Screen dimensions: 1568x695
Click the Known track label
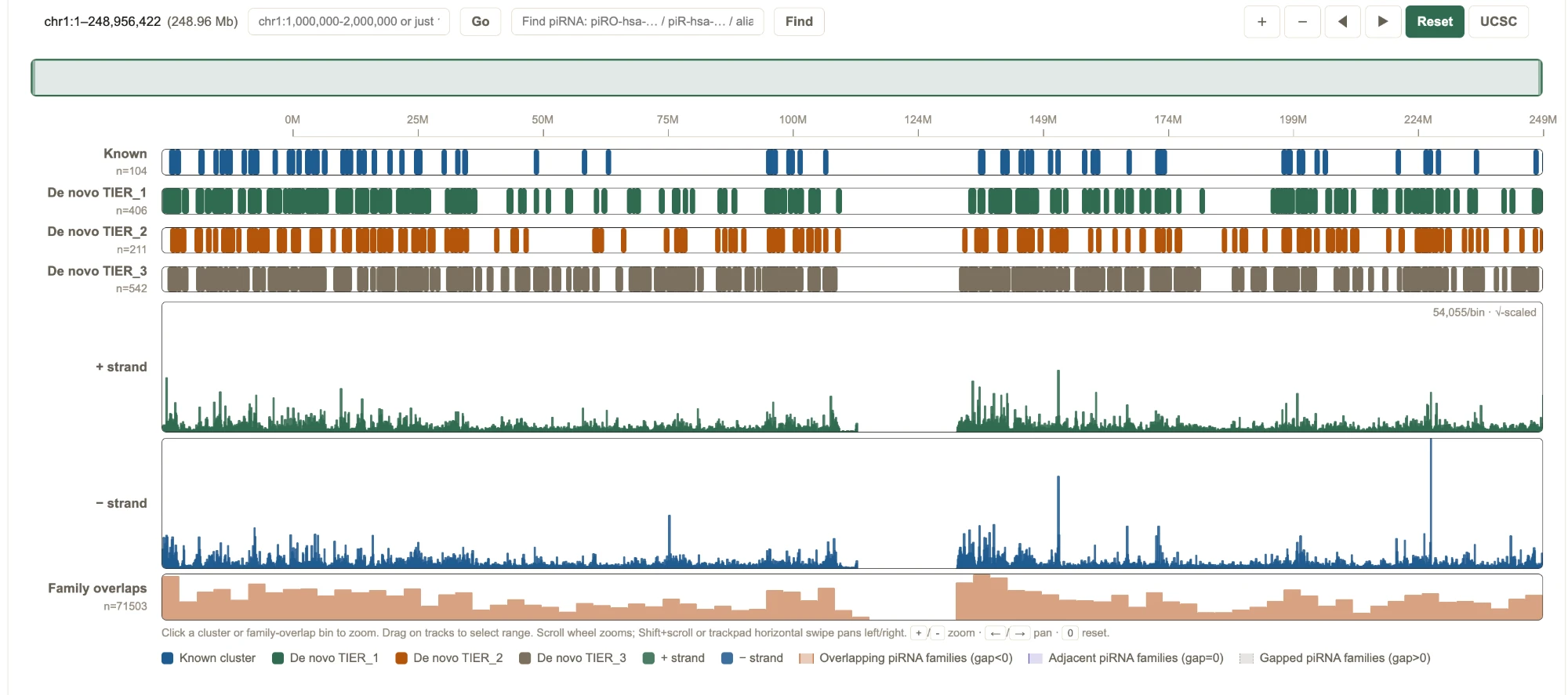(125, 154)
